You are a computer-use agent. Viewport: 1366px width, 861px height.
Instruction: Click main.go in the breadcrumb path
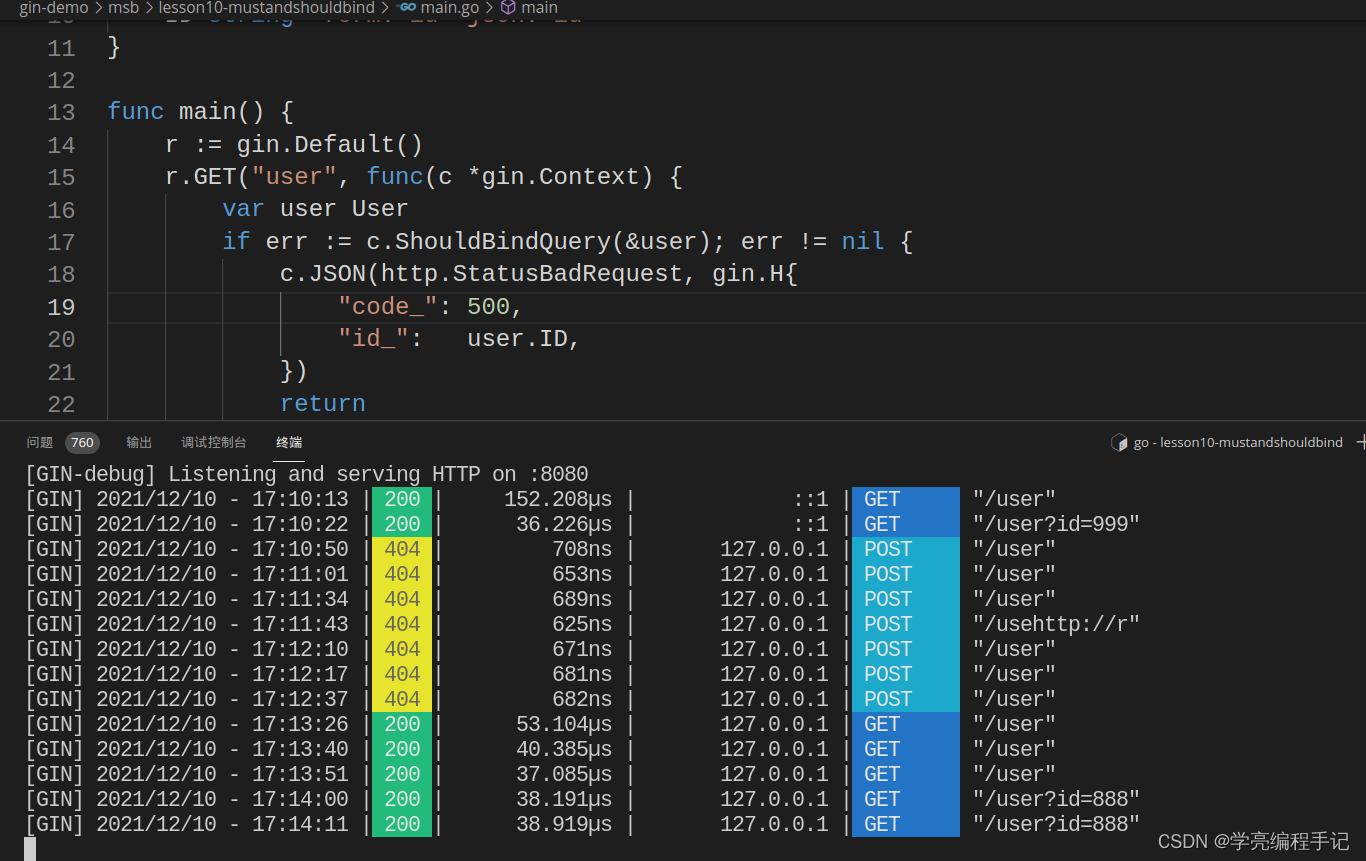pyautogui.click(x=452, y=8)
